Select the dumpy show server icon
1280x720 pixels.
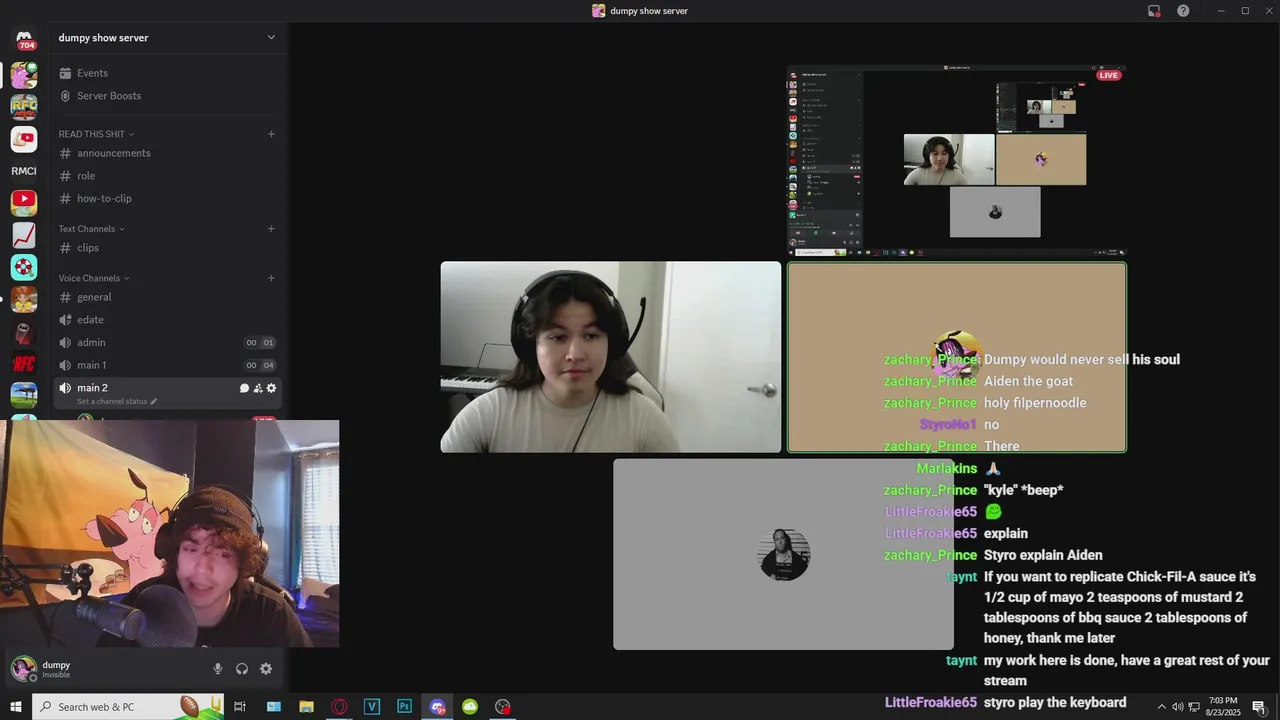point(24,74)
